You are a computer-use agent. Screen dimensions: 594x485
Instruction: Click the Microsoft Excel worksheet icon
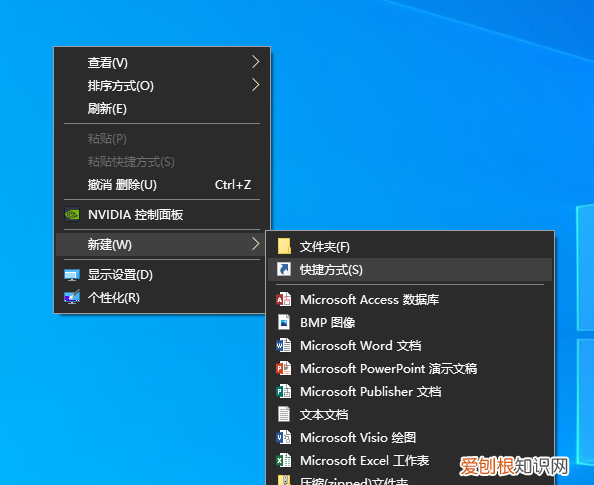click(x=284, y=460)
